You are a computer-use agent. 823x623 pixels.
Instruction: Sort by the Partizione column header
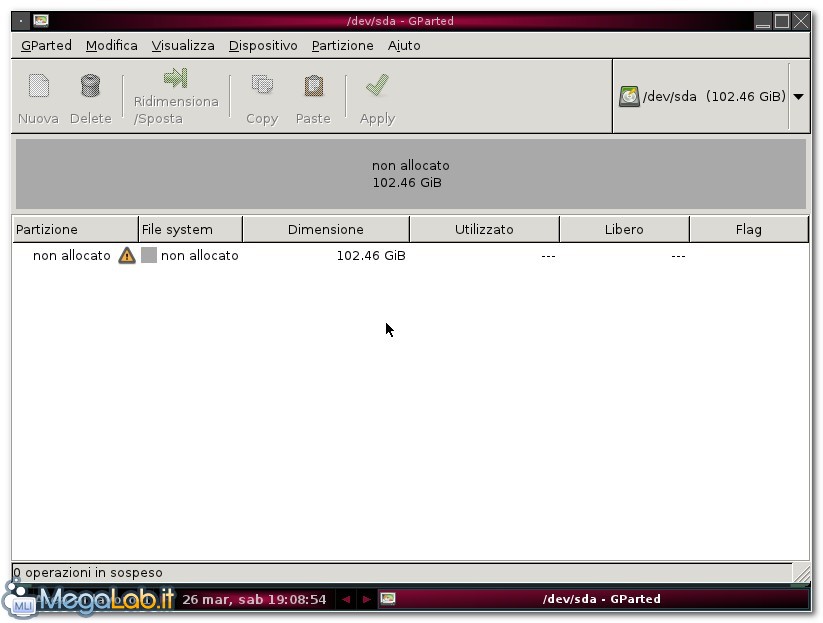tap(75, 229)
